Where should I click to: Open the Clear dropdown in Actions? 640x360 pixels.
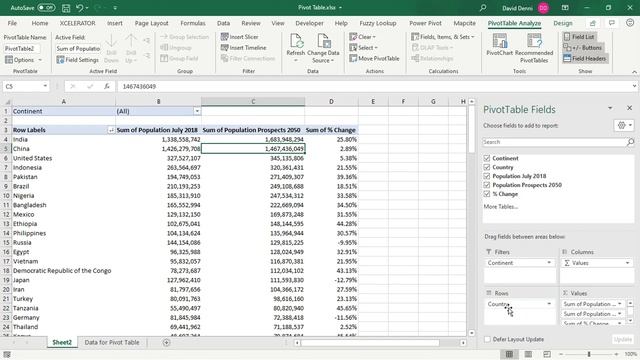[x=362, y=37]
